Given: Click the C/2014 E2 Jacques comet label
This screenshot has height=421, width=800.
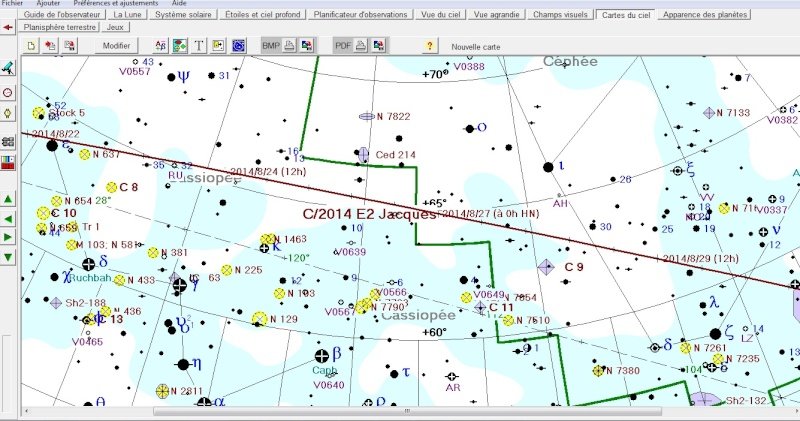Looking at the screenshot, I should click(369, 214).
